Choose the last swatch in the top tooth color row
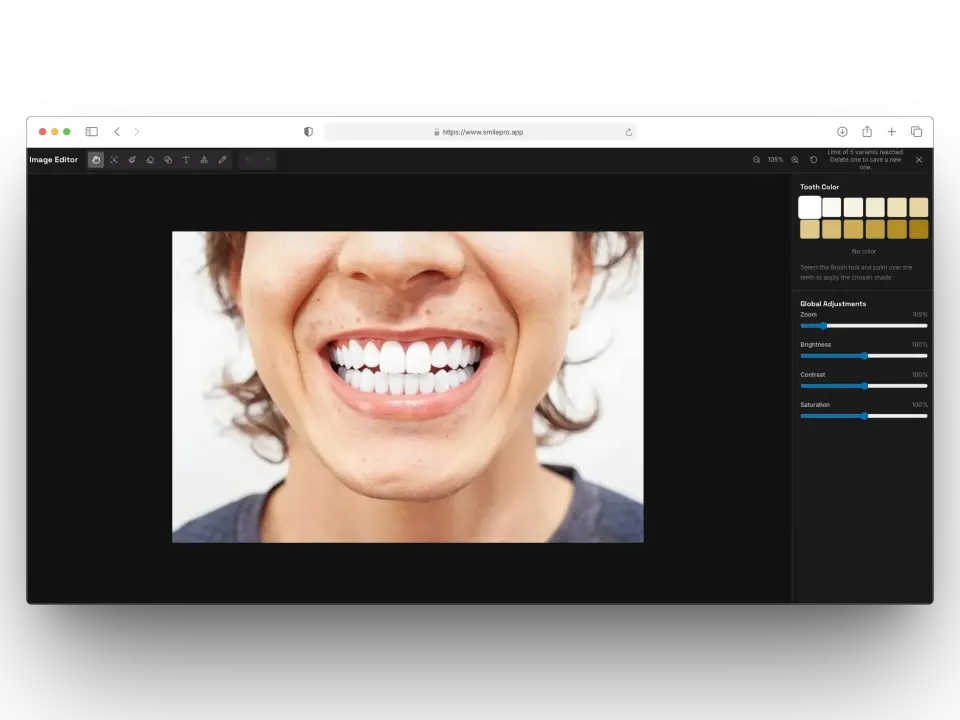960x720 pixels. pos(918,208)
